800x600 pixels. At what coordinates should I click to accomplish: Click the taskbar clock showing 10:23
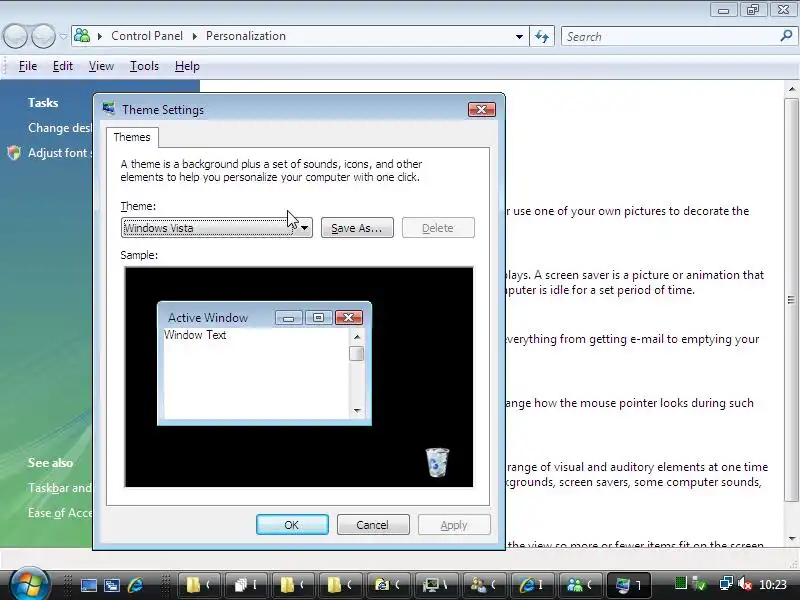coord(773,585)
